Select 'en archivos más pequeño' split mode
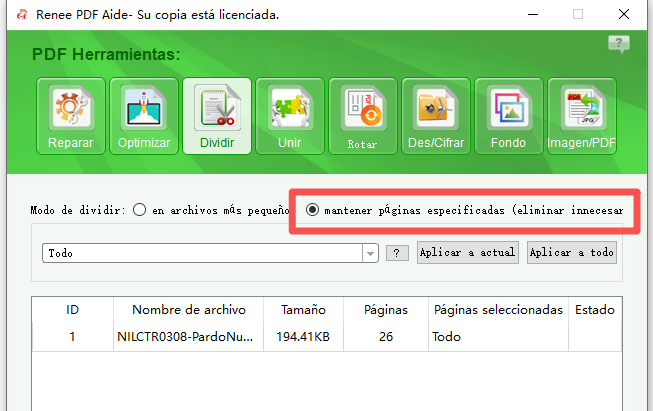Viewport: 653px width, 411px height. click(x=140, y=210)
